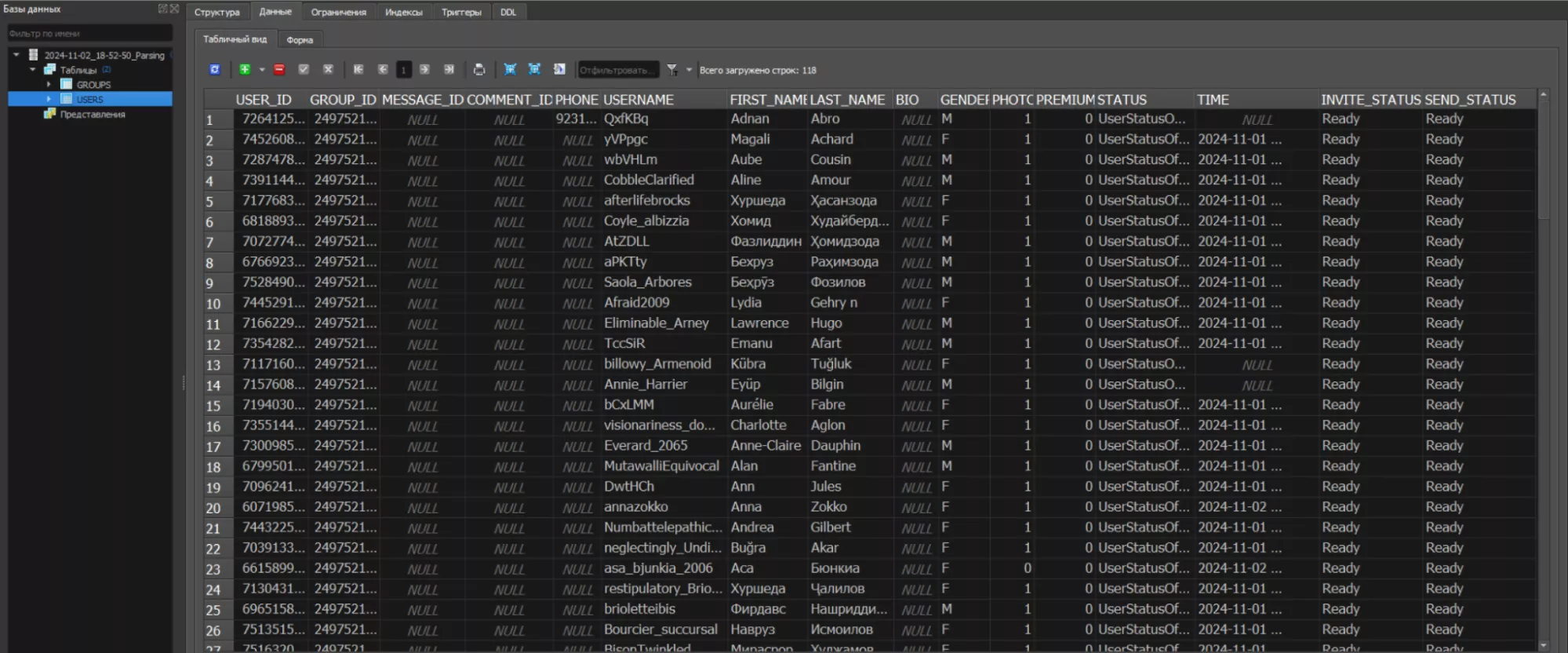Select the Табличный вид subtab
This screenshot has width=1568, height=653.
click(x=235, y=39)
